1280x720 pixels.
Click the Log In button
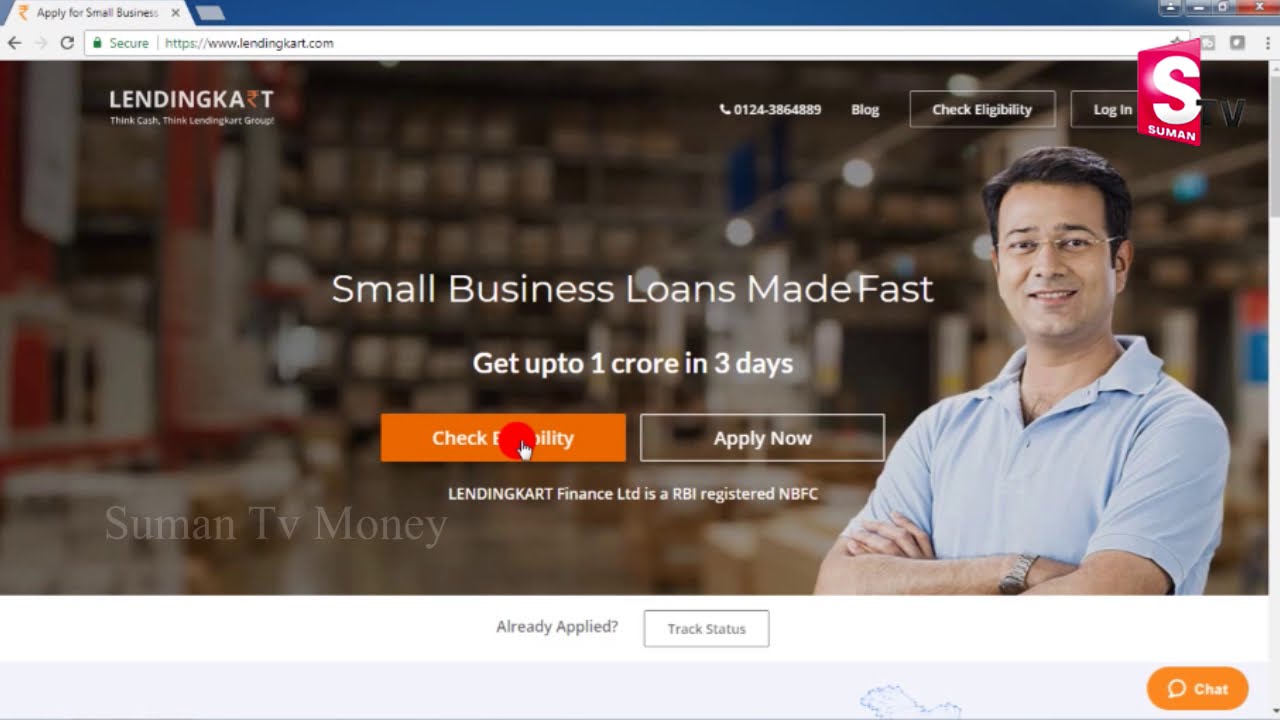click(x=1112, y=109)
